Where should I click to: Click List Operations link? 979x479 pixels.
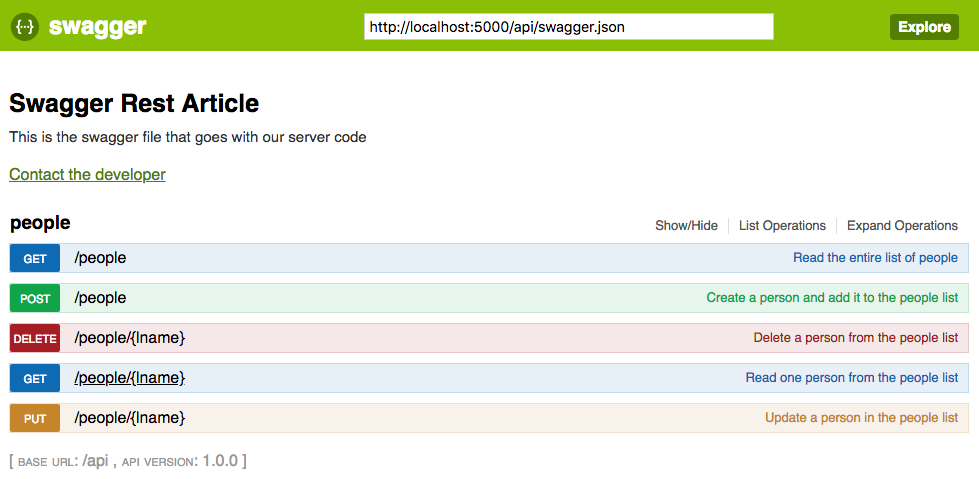(782, 225)
